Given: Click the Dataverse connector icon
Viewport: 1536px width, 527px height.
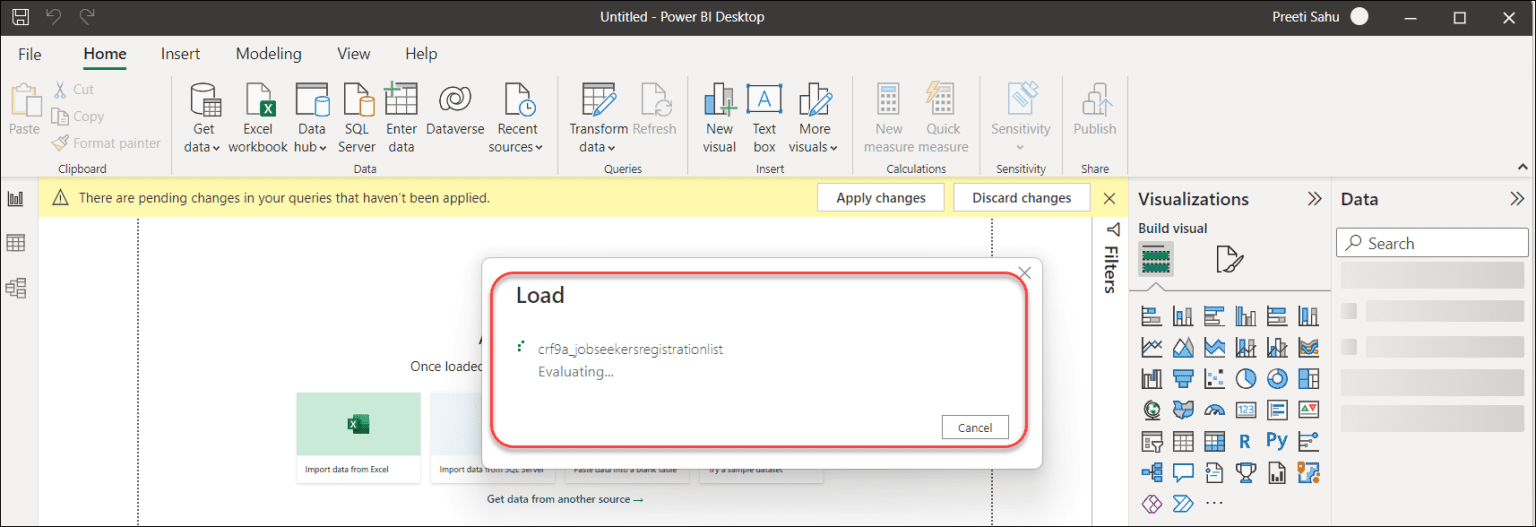Looking at the screenshot, I should pyautogui.click(x=455, y=101).
